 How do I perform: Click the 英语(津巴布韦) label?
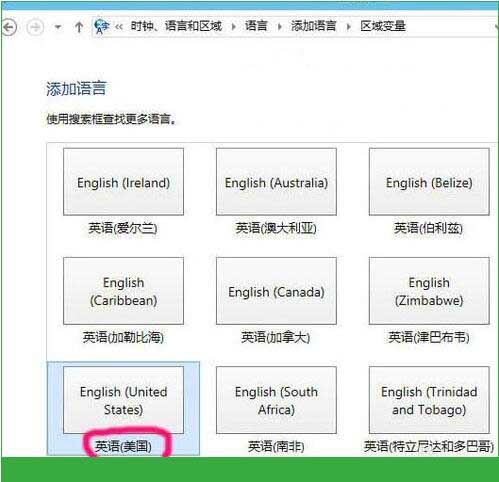(x=429, y=337)
